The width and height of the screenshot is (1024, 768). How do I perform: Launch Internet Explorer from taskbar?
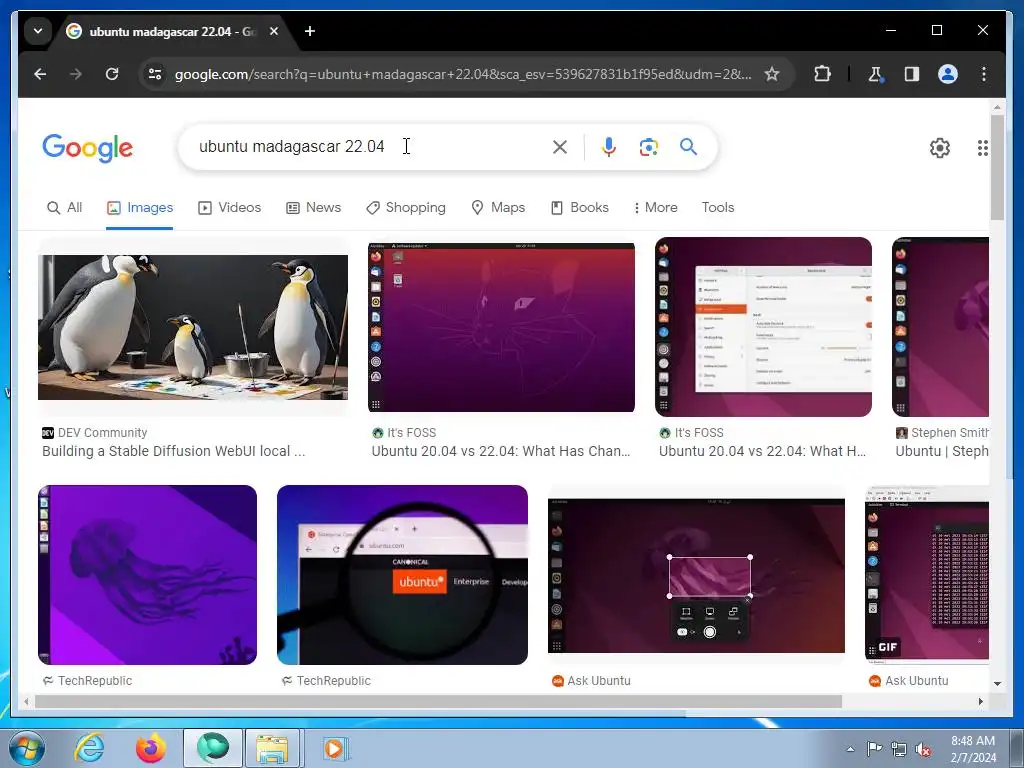(88, 748)
